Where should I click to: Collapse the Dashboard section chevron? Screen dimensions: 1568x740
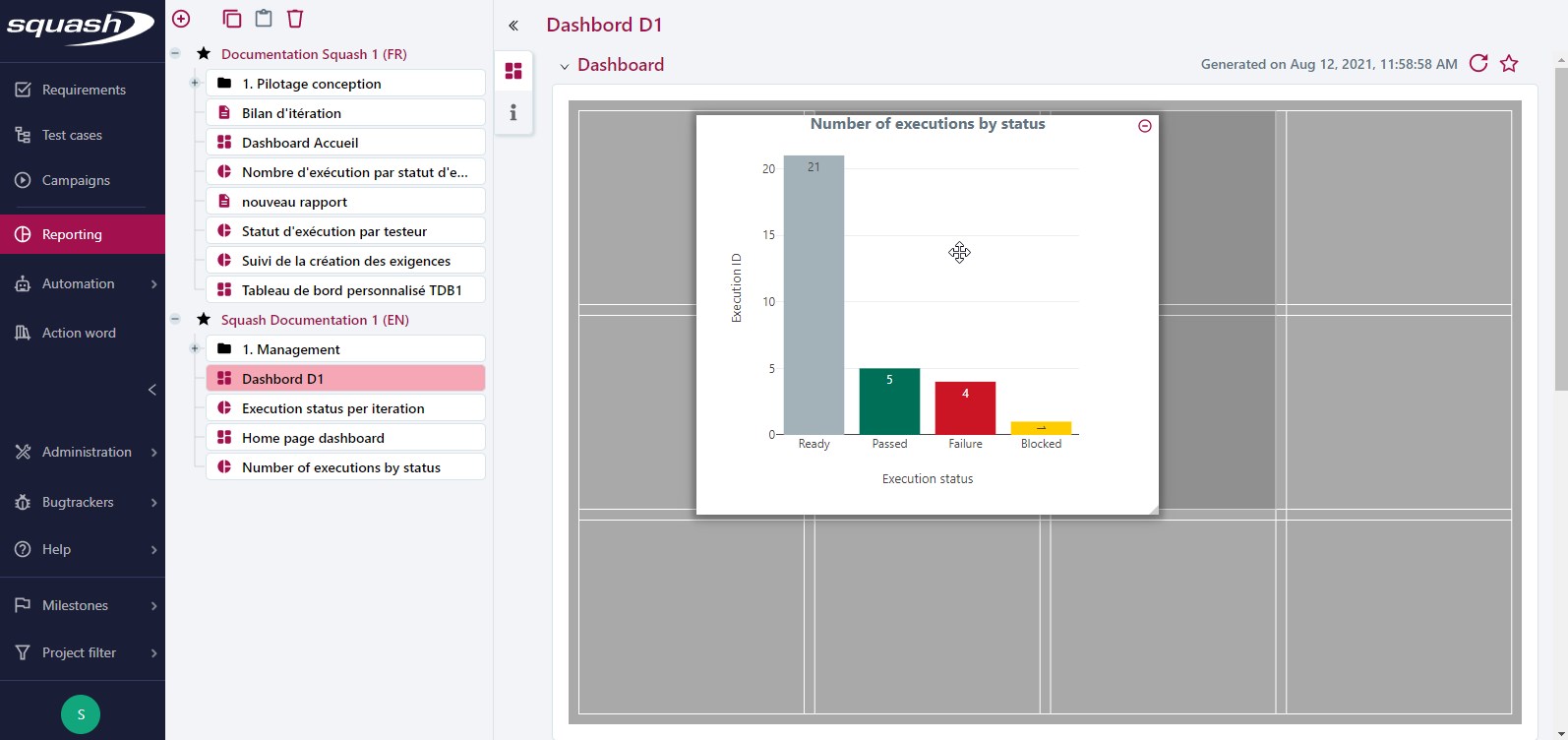[x=564, y=66]
